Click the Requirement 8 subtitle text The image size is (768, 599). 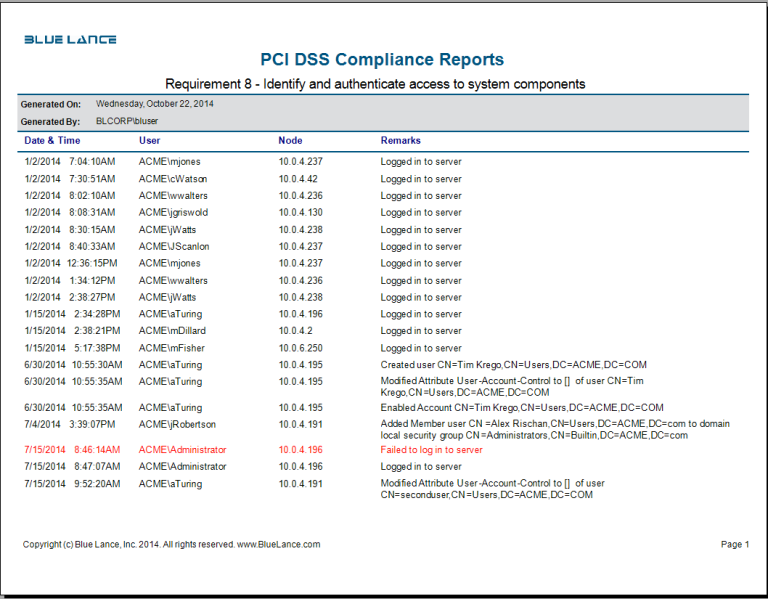[x=375, y=84]
